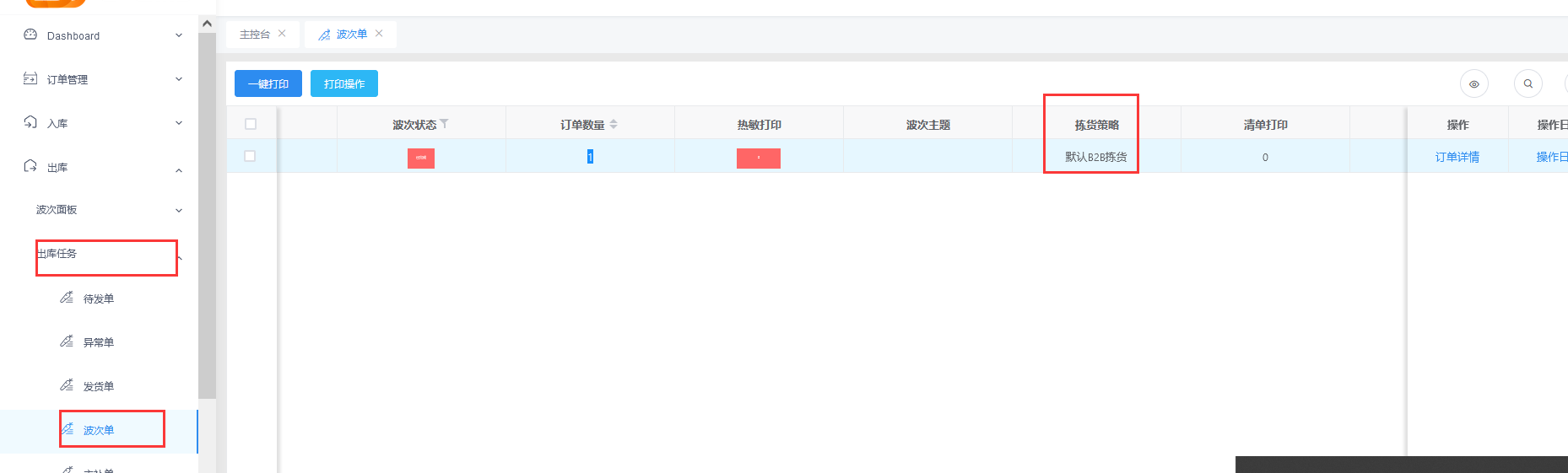Expand the 订单管理 menu chevron

(179, 79)
